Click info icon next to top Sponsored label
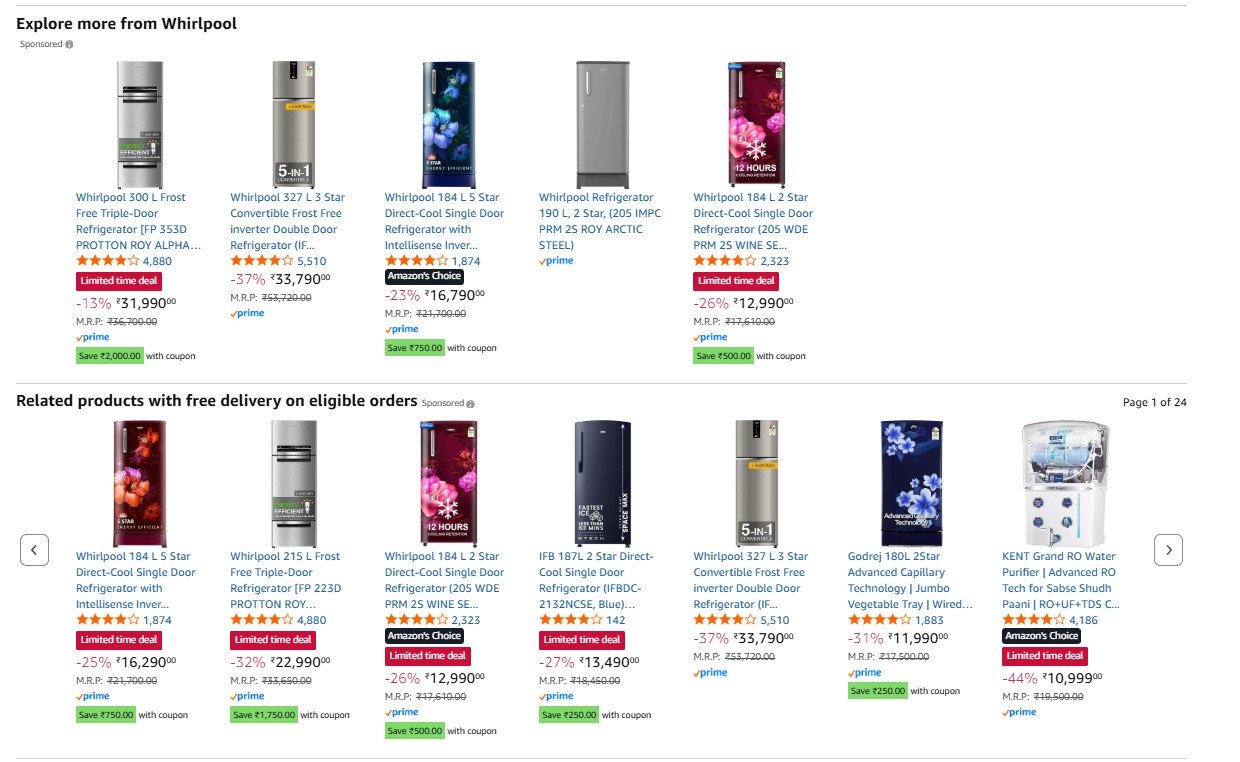The height and width of the screenshot is (762, 1240). [69, 44]
